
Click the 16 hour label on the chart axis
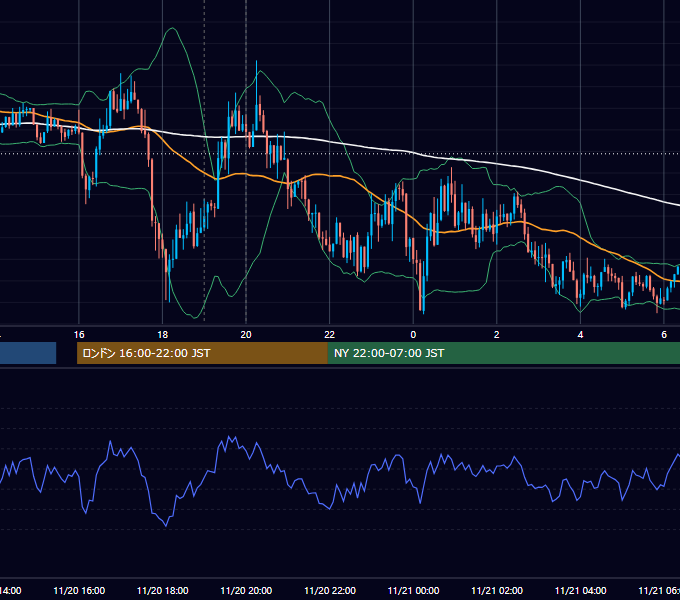coord(79,335)
